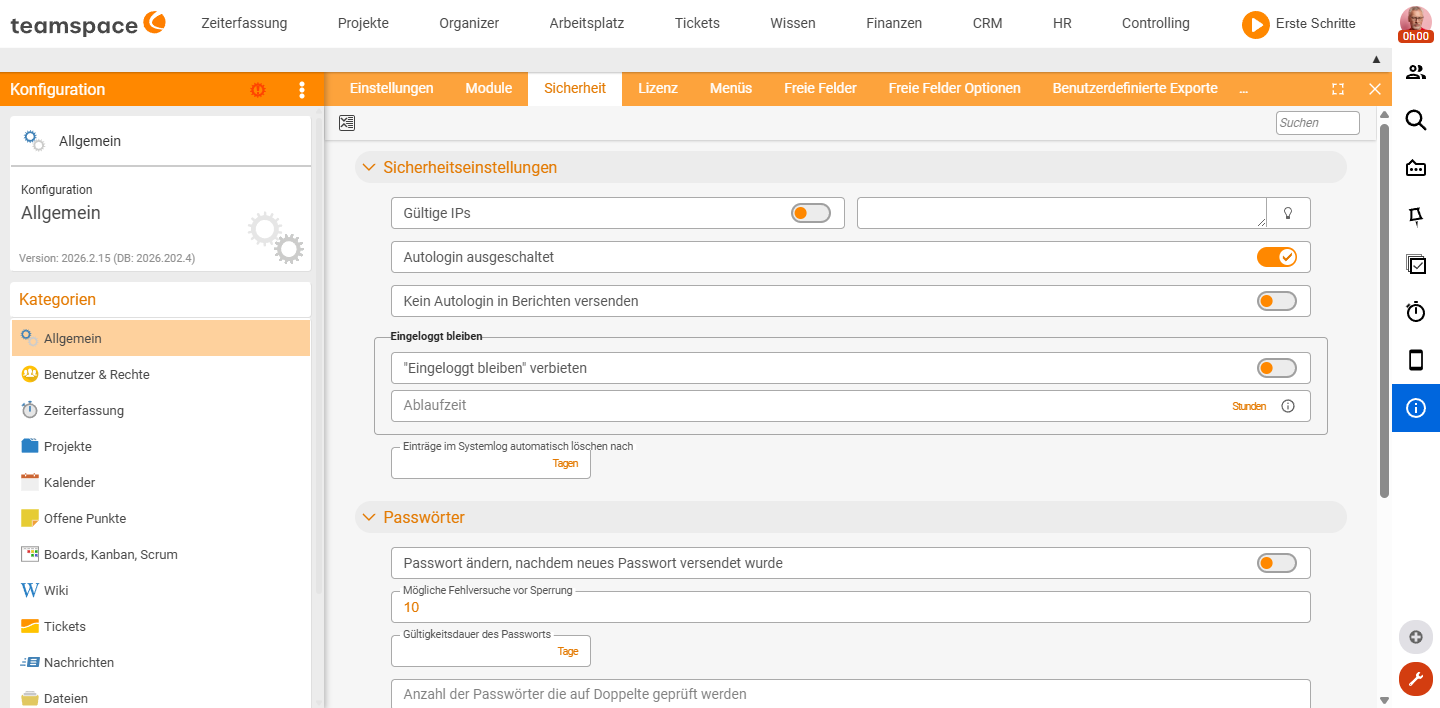Collapse the Sicherheitseinstellungen section
Viewport: 1440px width, 708px height.
click(369, 168)
